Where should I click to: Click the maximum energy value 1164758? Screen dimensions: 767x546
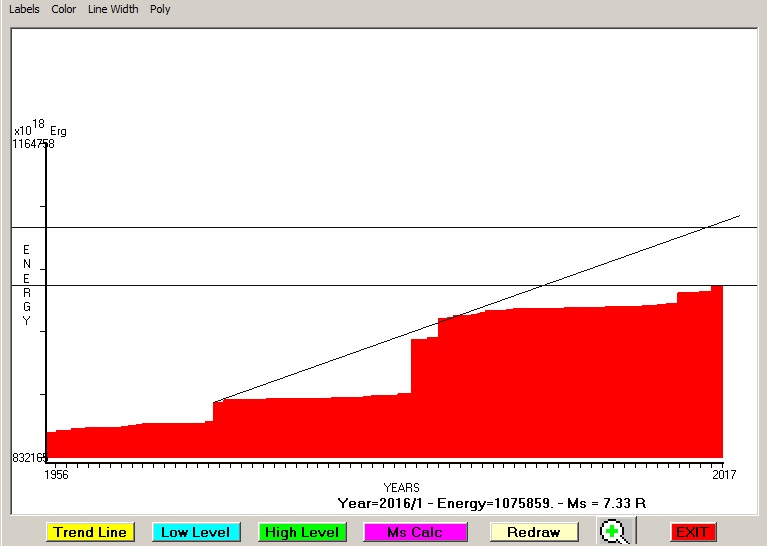[34, 144]
